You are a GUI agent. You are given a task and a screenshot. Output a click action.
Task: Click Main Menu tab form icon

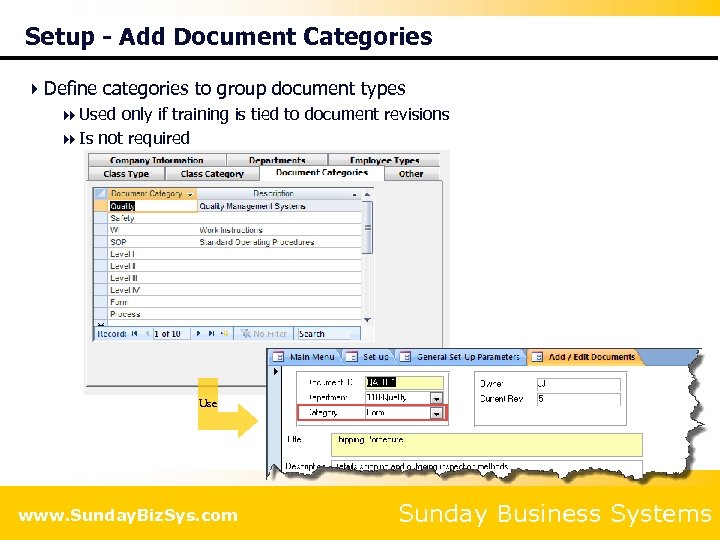tap(278, 357)
